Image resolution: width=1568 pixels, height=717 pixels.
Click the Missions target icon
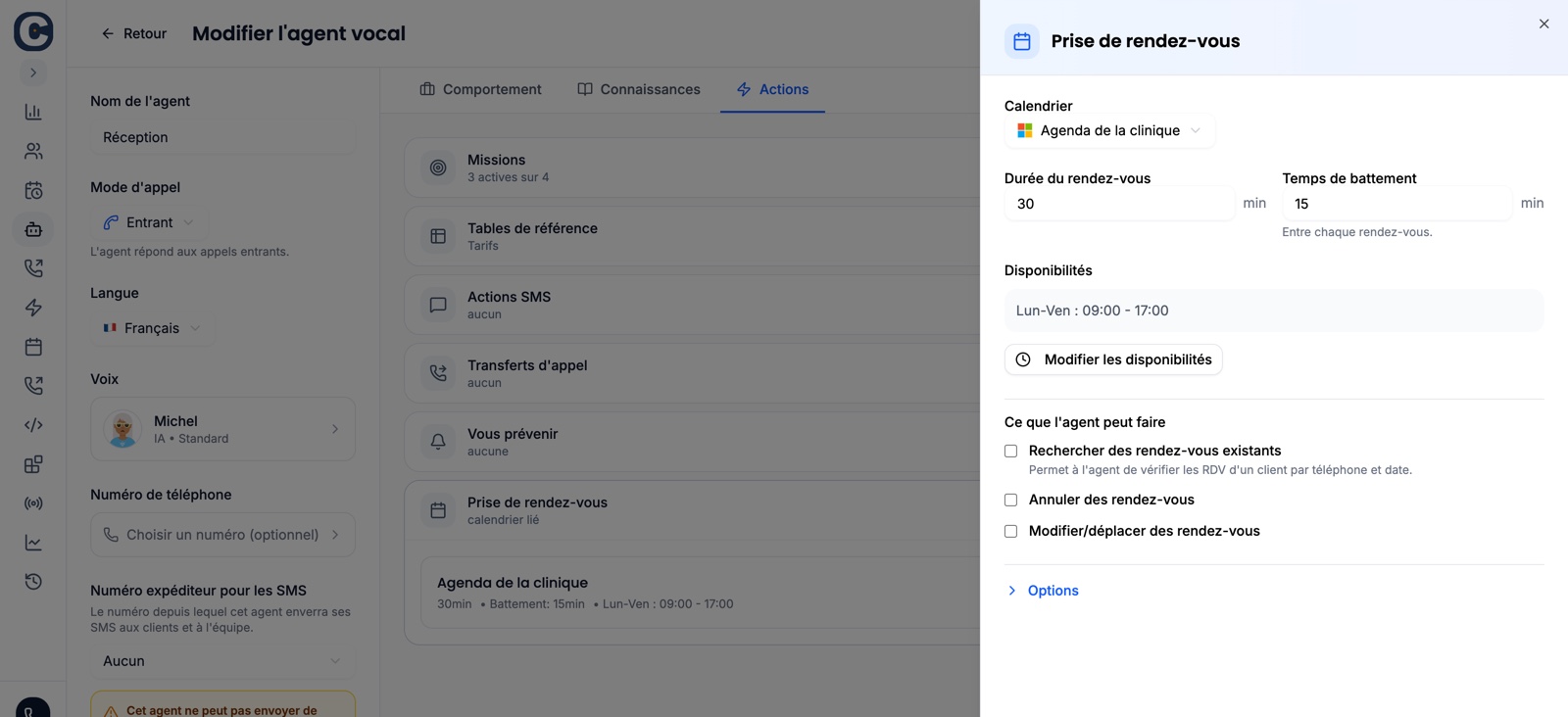tap(438, 167)
